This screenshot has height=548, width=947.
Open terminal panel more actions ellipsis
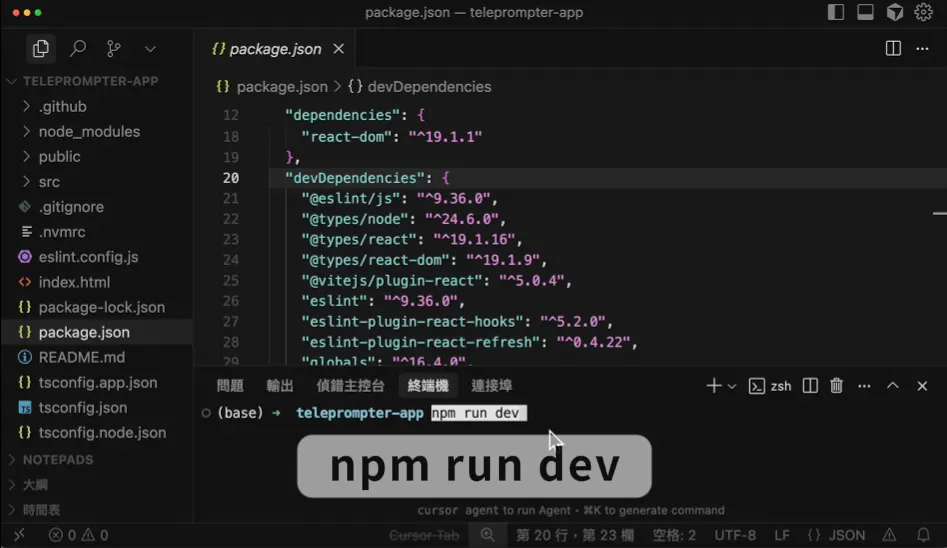click(864, 386)
